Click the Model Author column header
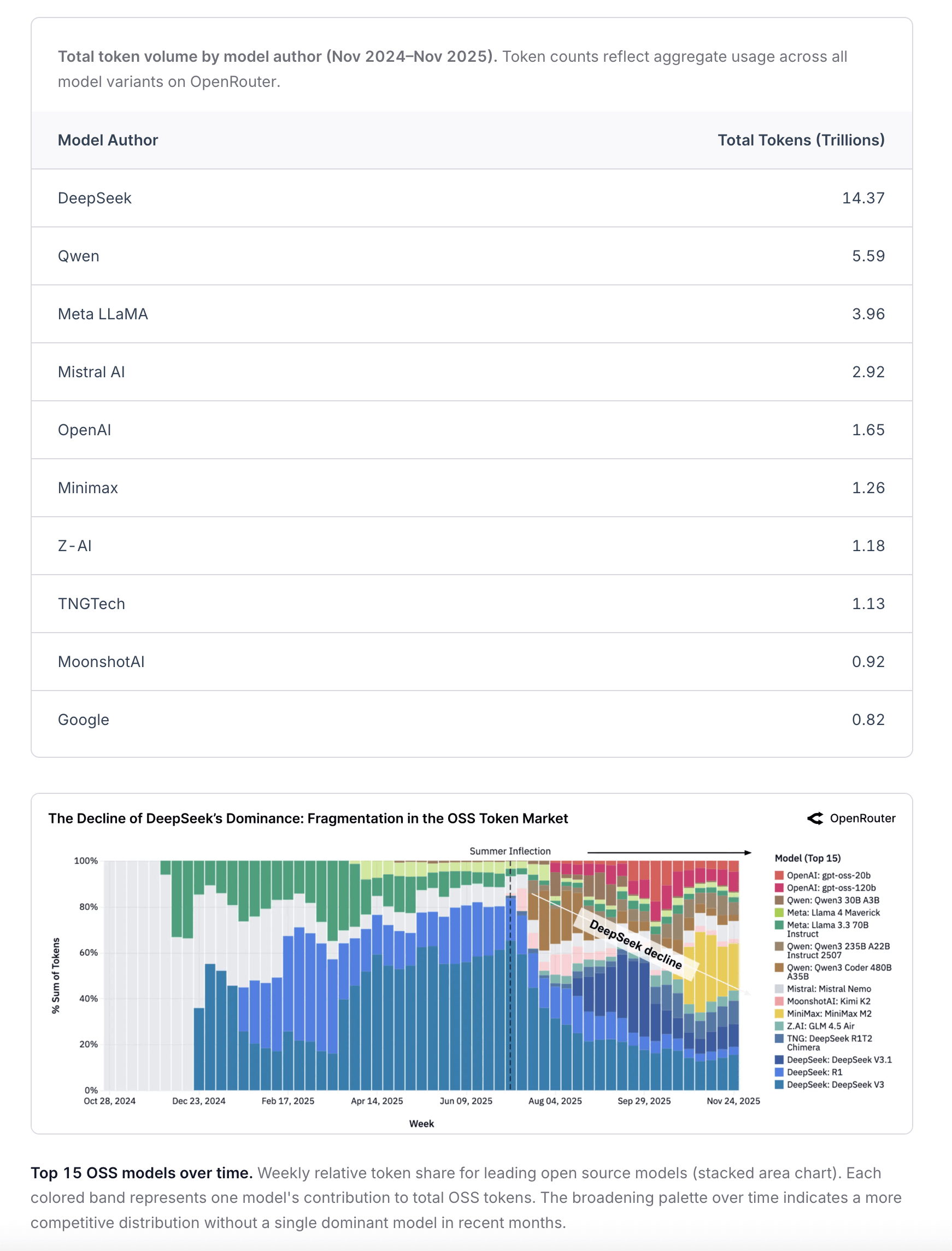Image resolution: width=952 pixels, height=1251 pixels. click(108, 140)
